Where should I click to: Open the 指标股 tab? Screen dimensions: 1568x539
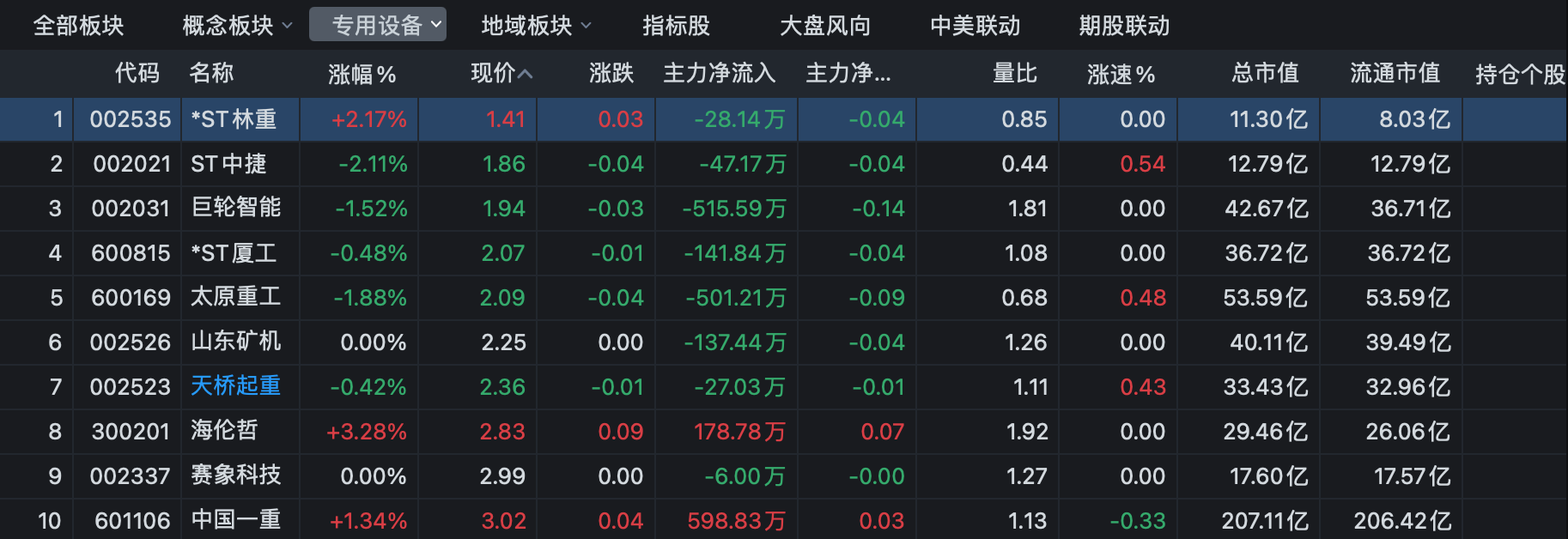pos(676,26)
